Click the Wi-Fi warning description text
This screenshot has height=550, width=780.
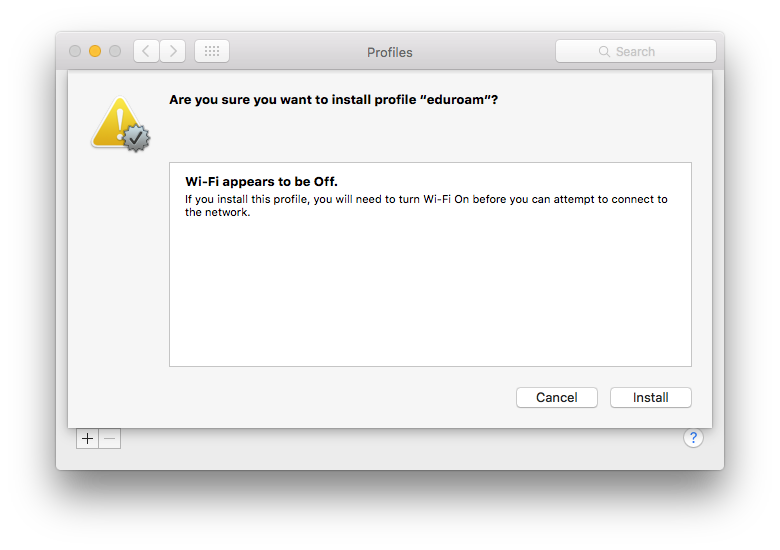pos(426,205)
